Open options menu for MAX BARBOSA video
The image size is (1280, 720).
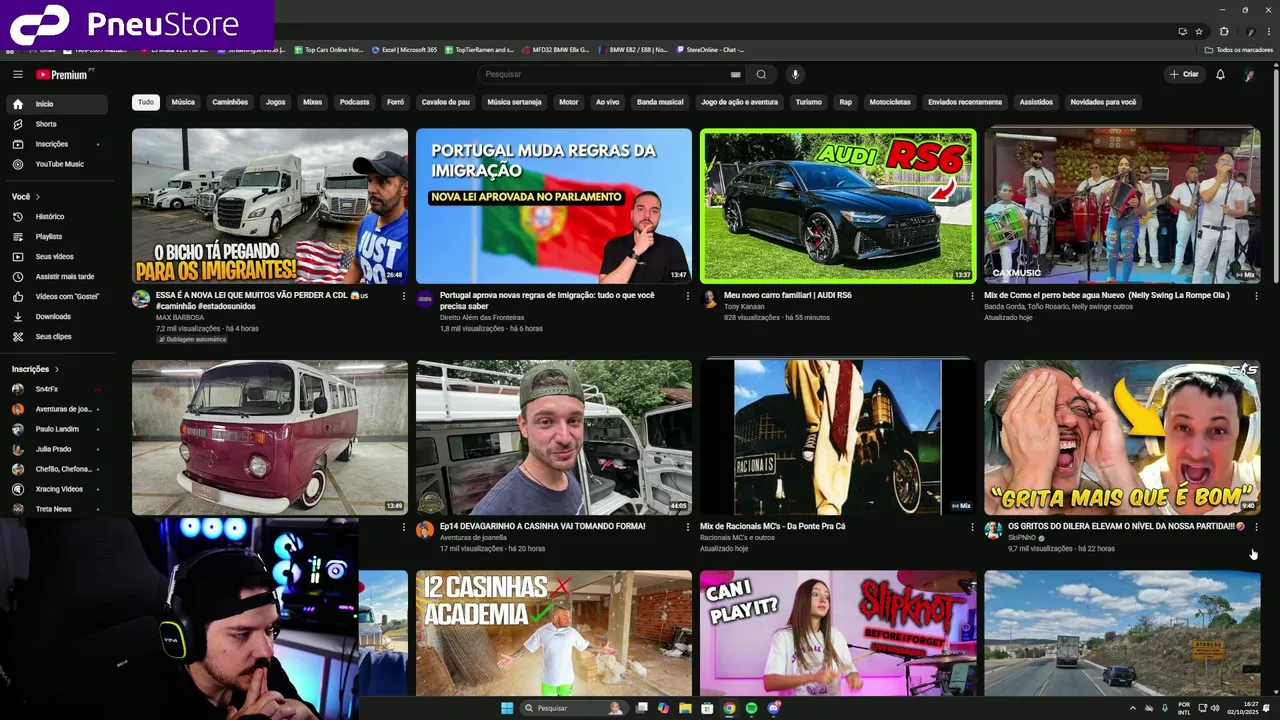pyautogui.click(x=404, y=296)
